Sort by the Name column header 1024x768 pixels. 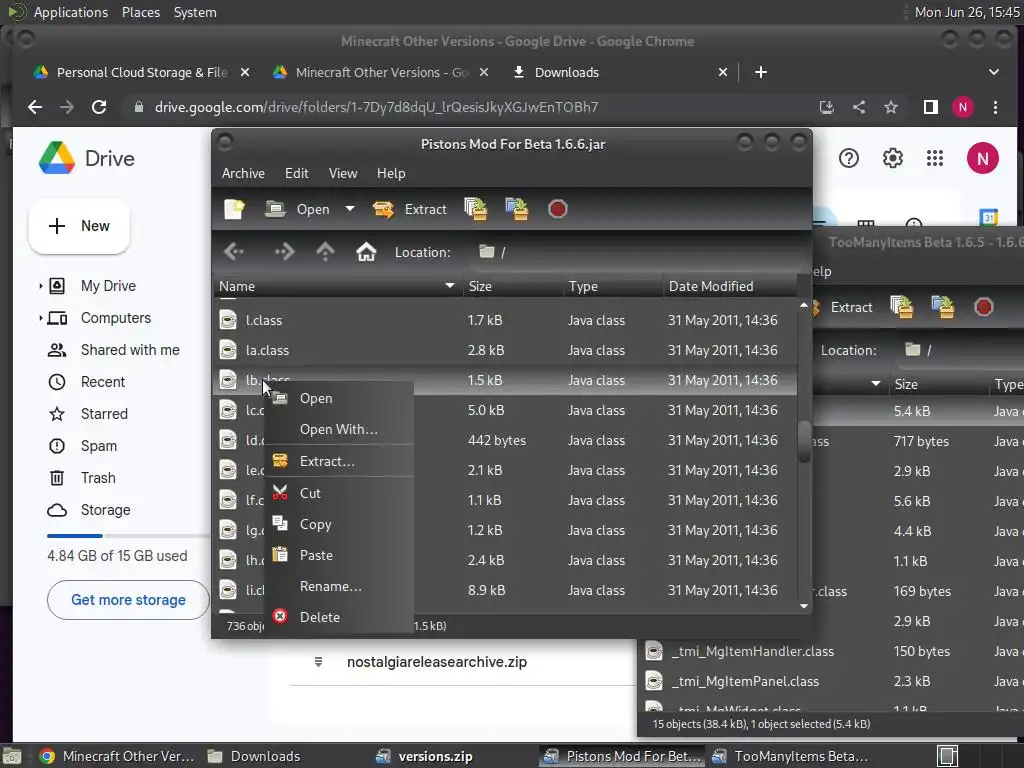tap(338, 286)
